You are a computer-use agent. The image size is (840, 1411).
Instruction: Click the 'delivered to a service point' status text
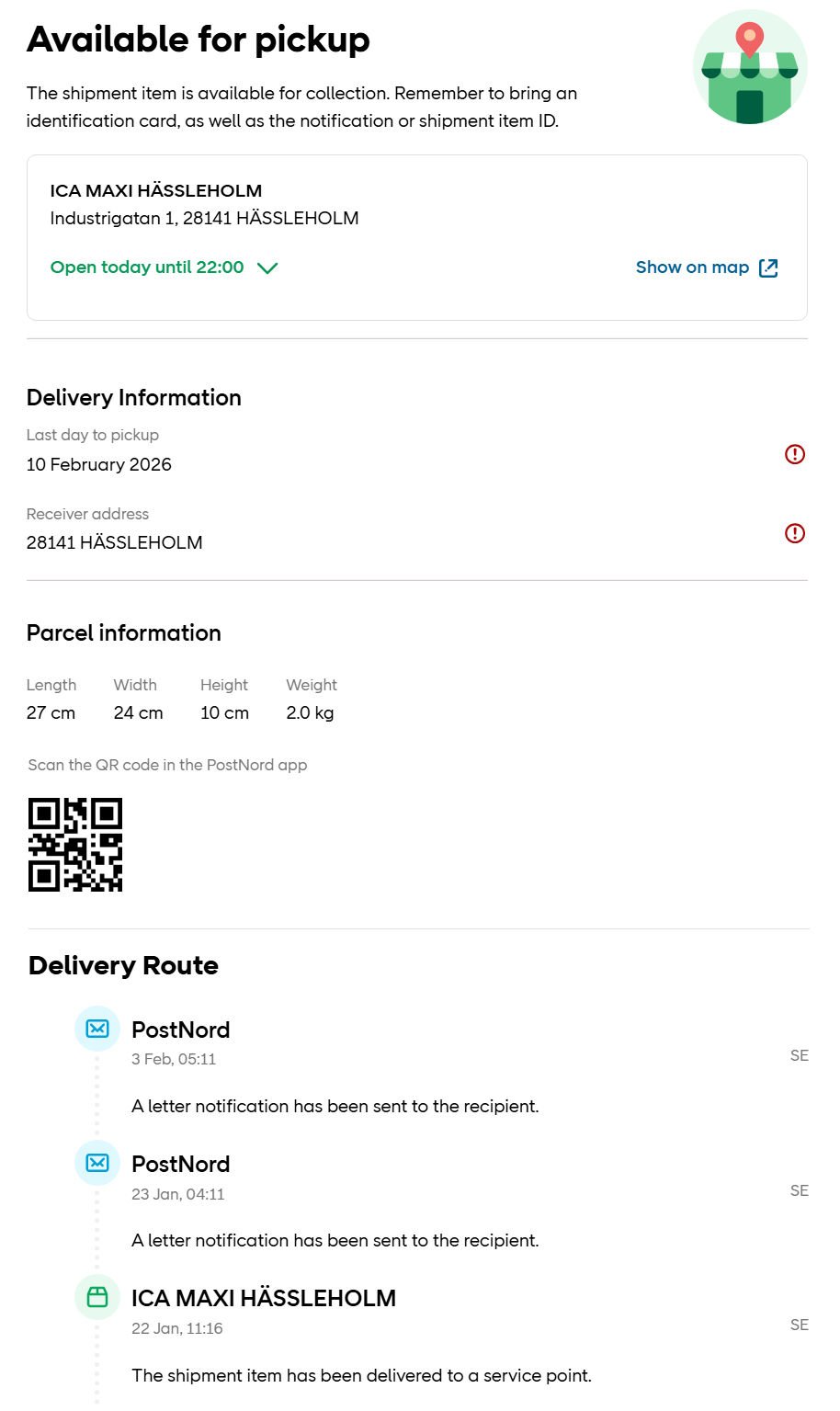click(361, 1375)
